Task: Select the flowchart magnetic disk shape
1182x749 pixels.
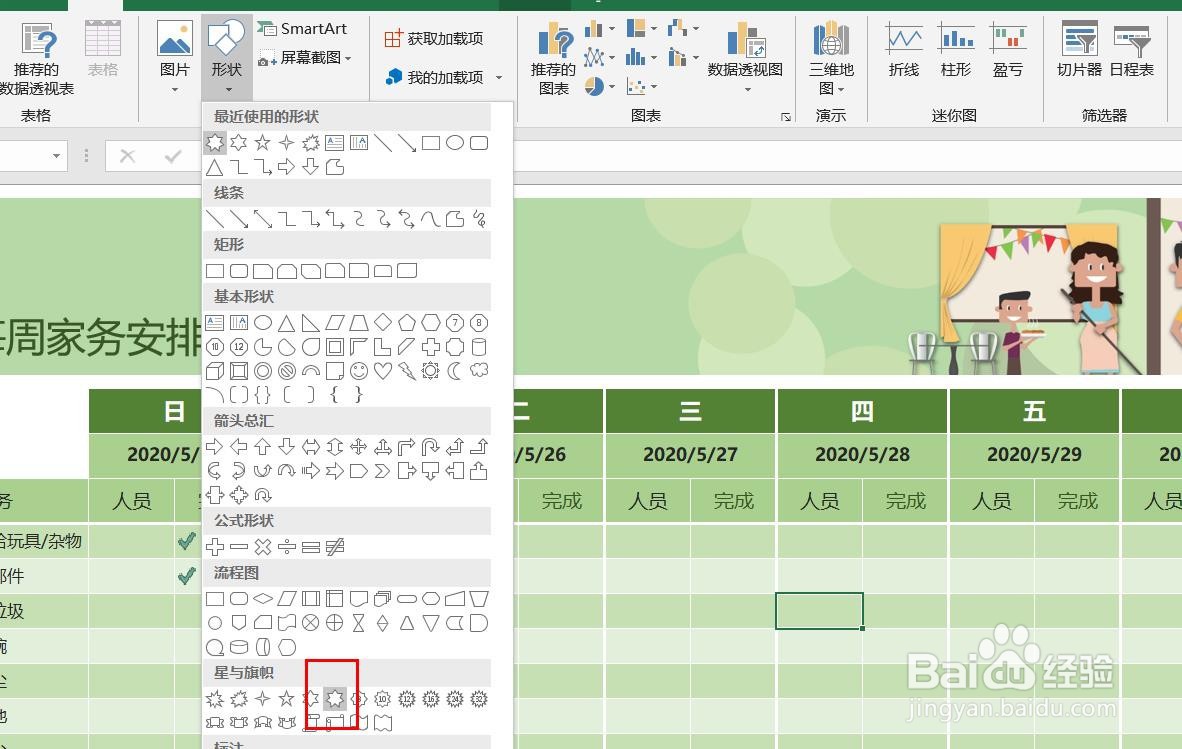Action: tap(239, 647)
